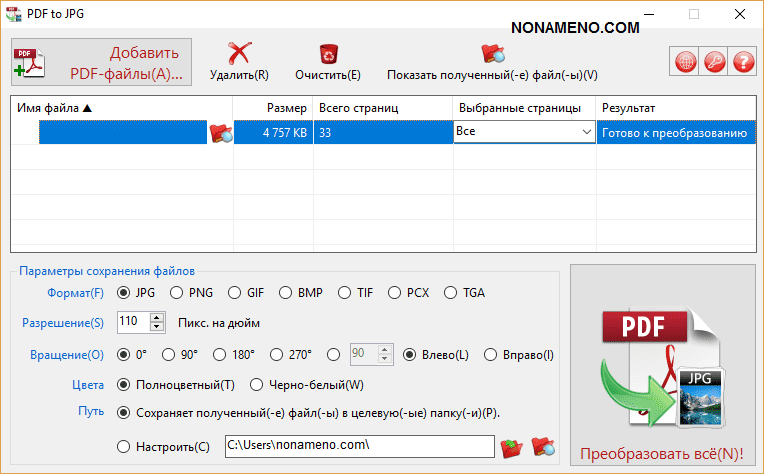Viewport: 764px width, 474px height.
Task: Click the browse folder icon next to path
Action: point(512,446)
